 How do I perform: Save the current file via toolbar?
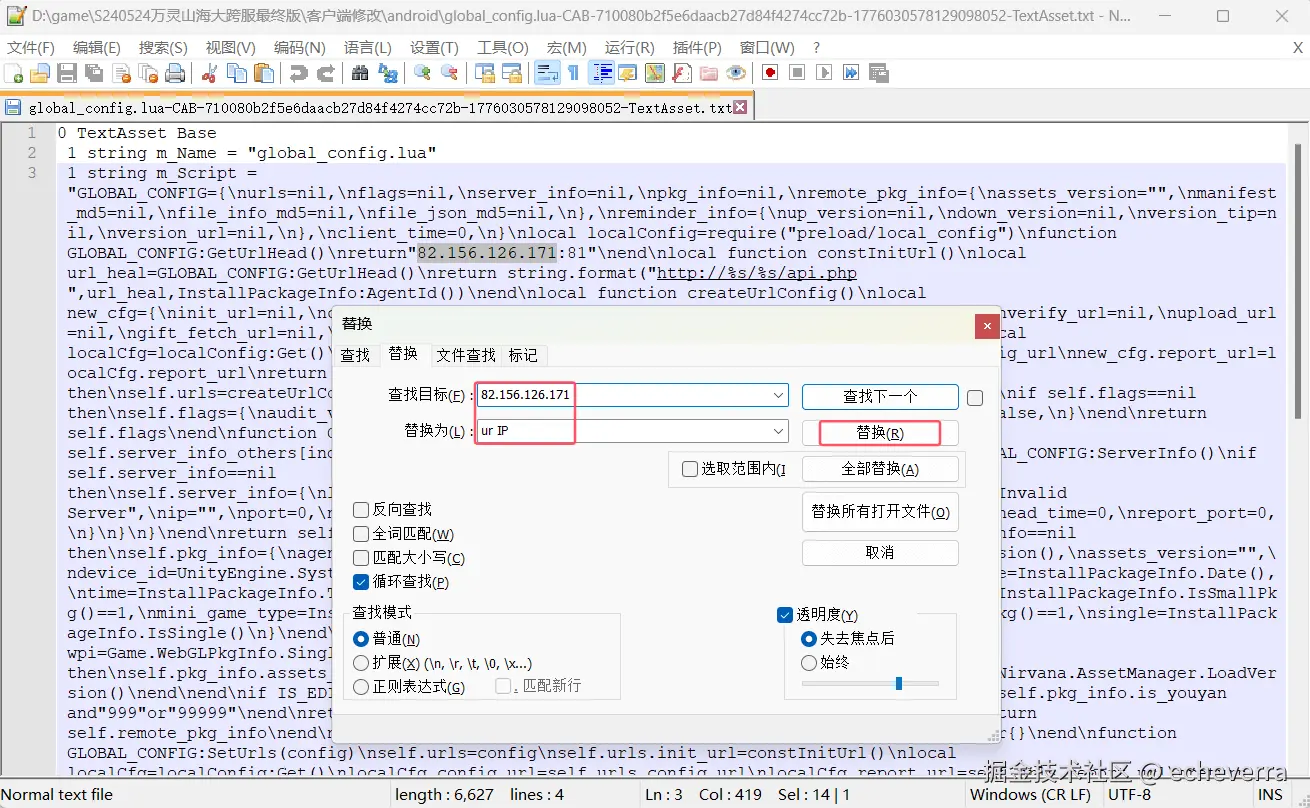[x=67, y=73]
